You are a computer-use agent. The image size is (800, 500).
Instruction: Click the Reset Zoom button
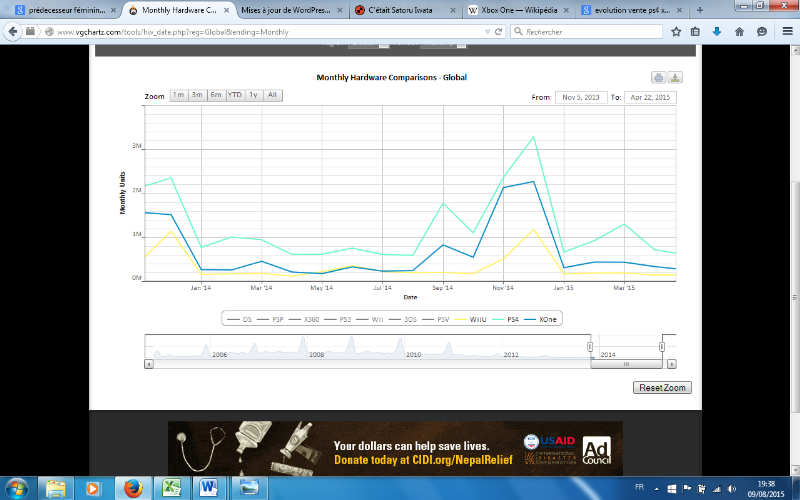point(662,388)
